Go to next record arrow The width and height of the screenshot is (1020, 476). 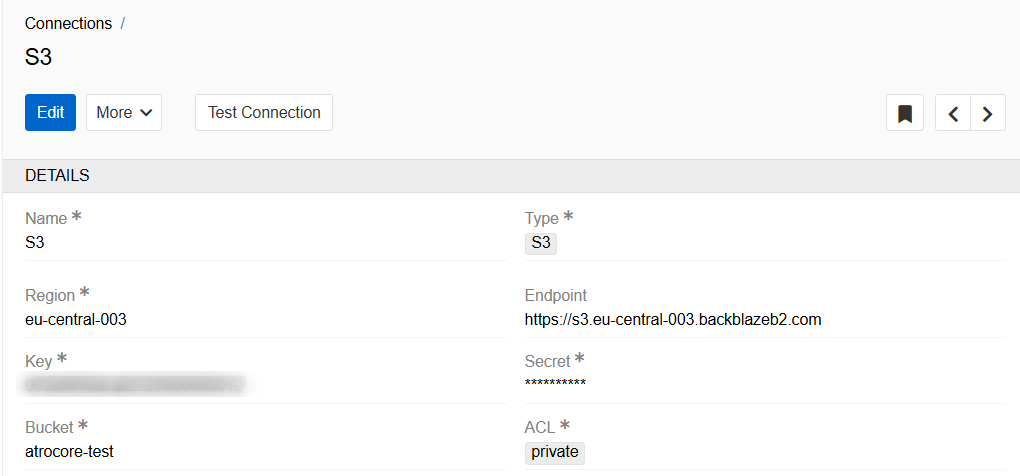click(988, 113)
